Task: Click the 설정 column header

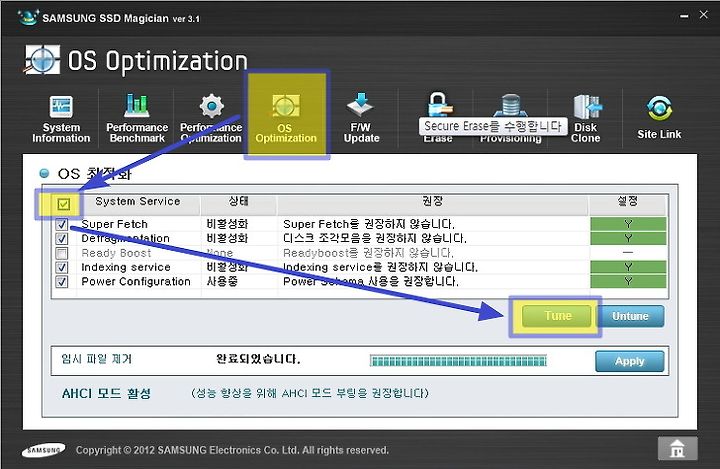Action: (627, 201)
